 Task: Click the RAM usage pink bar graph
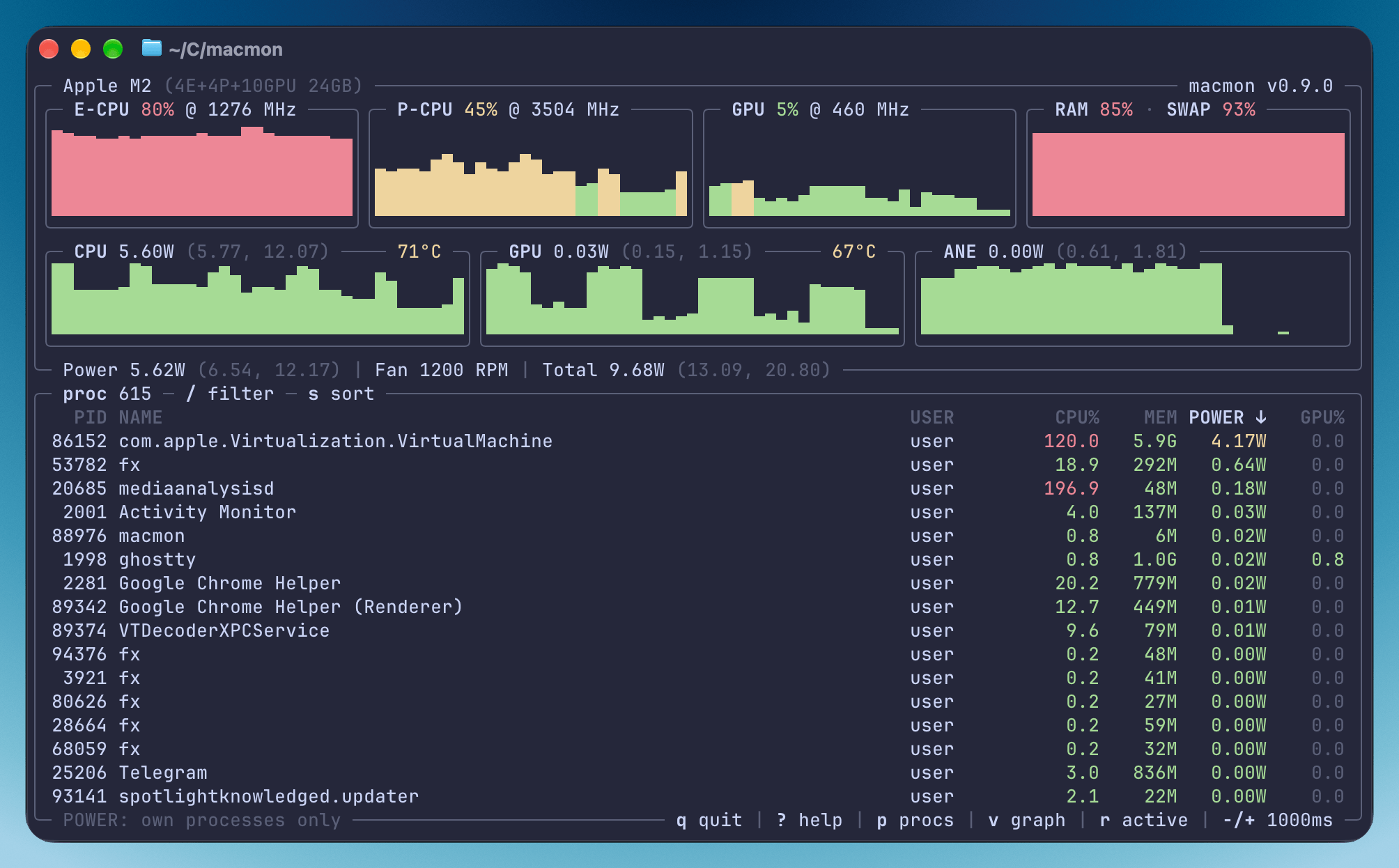pyautogui.click(x=1189, y=174)
